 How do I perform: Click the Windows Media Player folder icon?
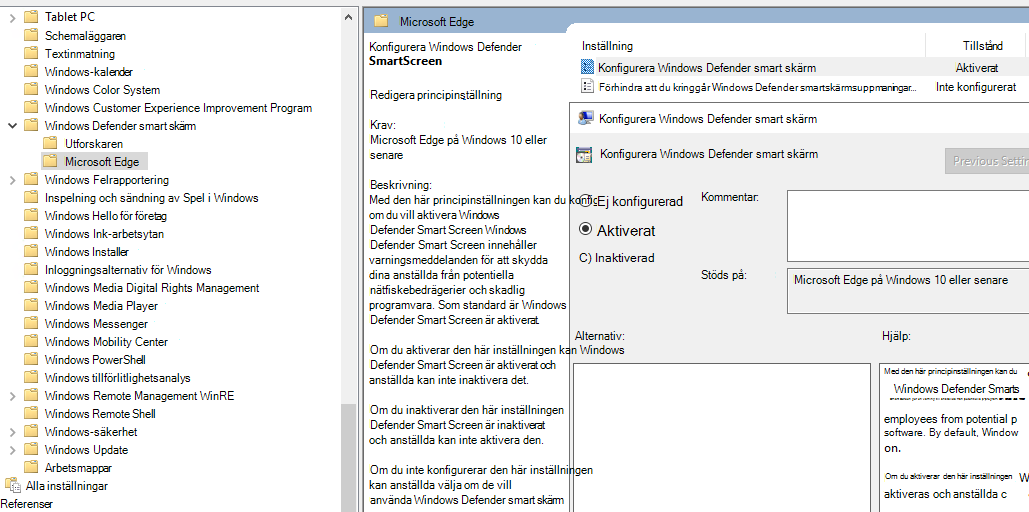[31, 305]
